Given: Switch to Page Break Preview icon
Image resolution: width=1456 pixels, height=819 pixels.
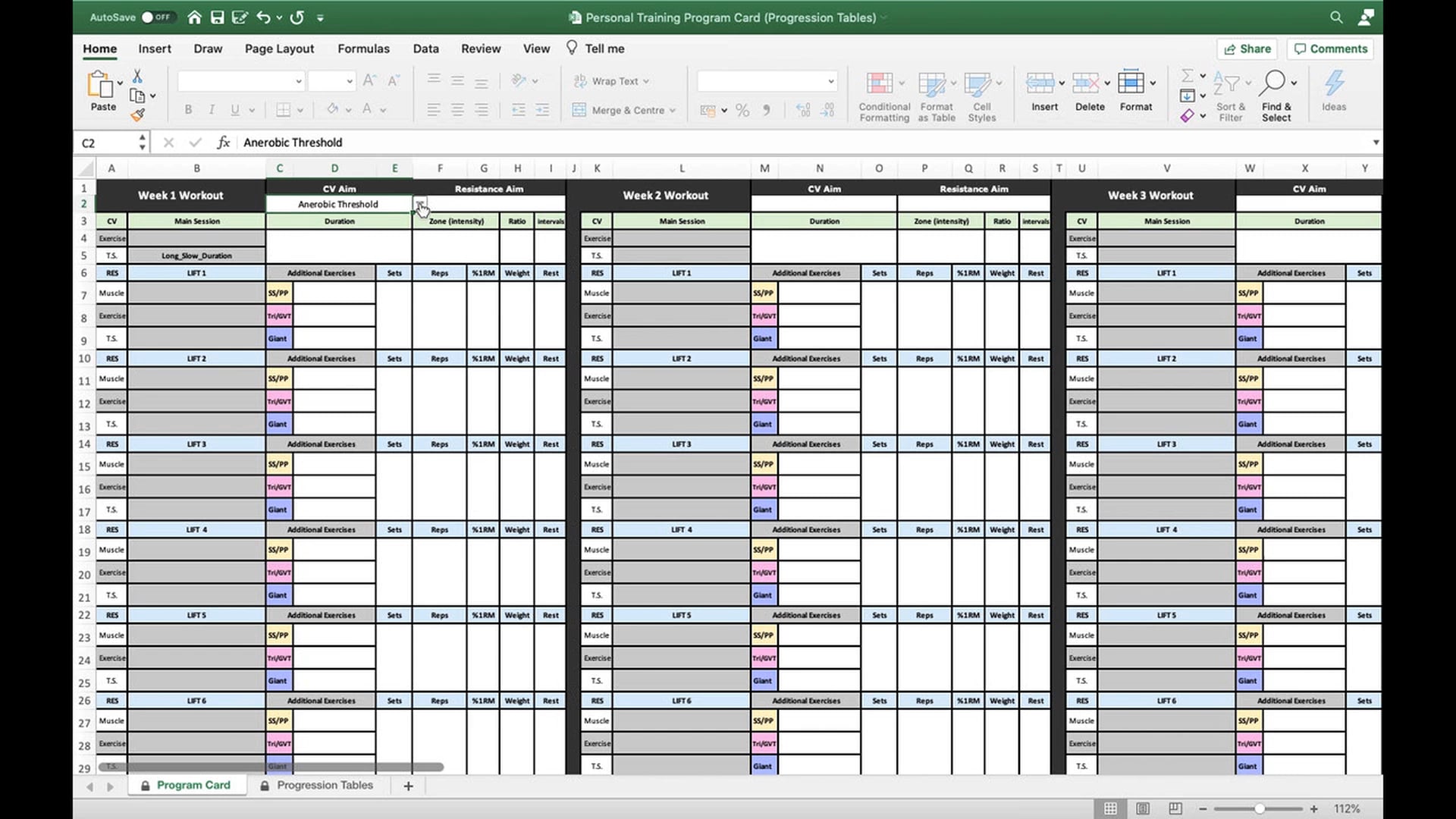Looking at the screenshot, I should (1175, 808).
